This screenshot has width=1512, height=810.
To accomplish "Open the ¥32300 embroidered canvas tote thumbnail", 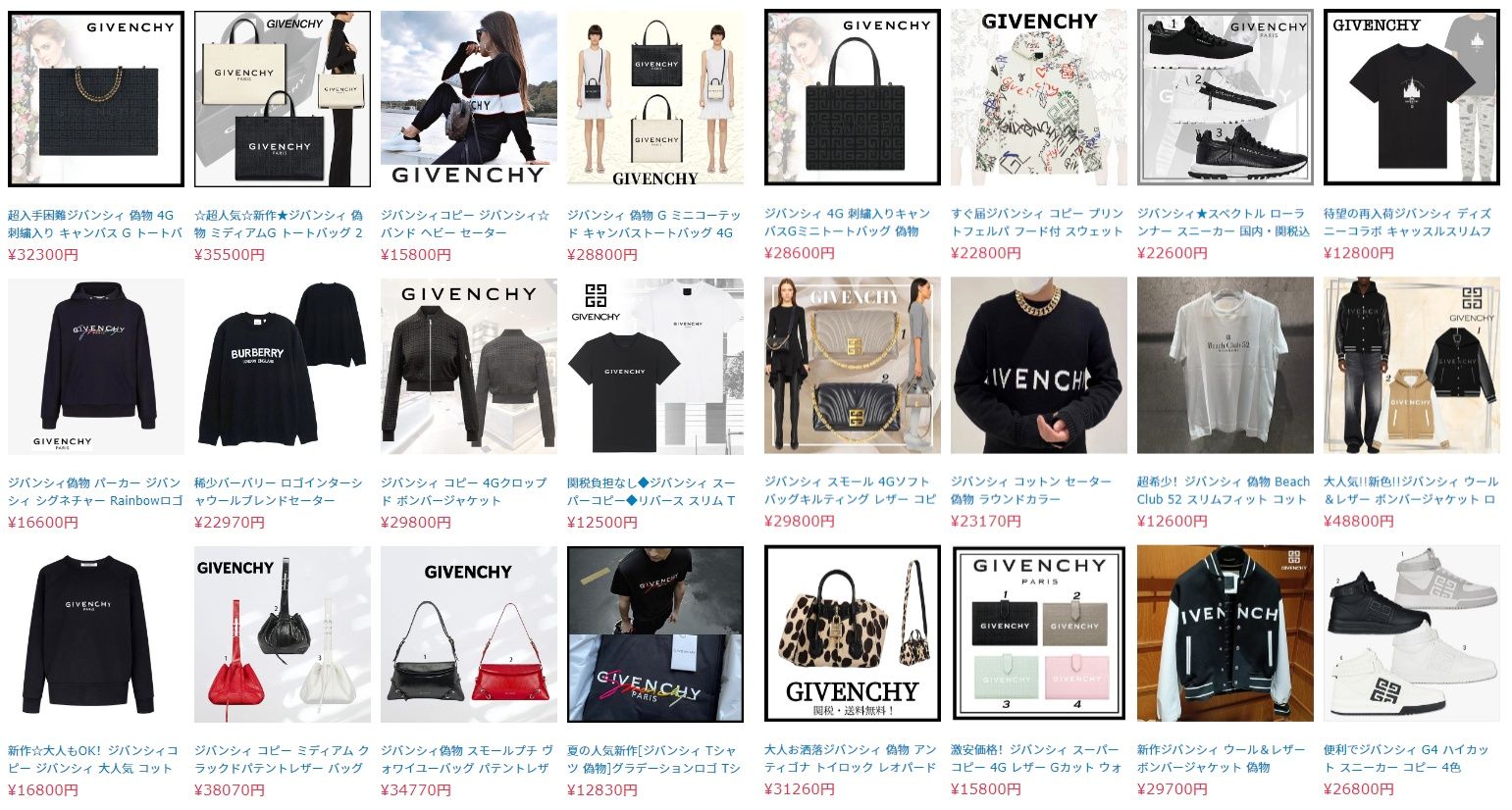I will [x=96, y=99].
